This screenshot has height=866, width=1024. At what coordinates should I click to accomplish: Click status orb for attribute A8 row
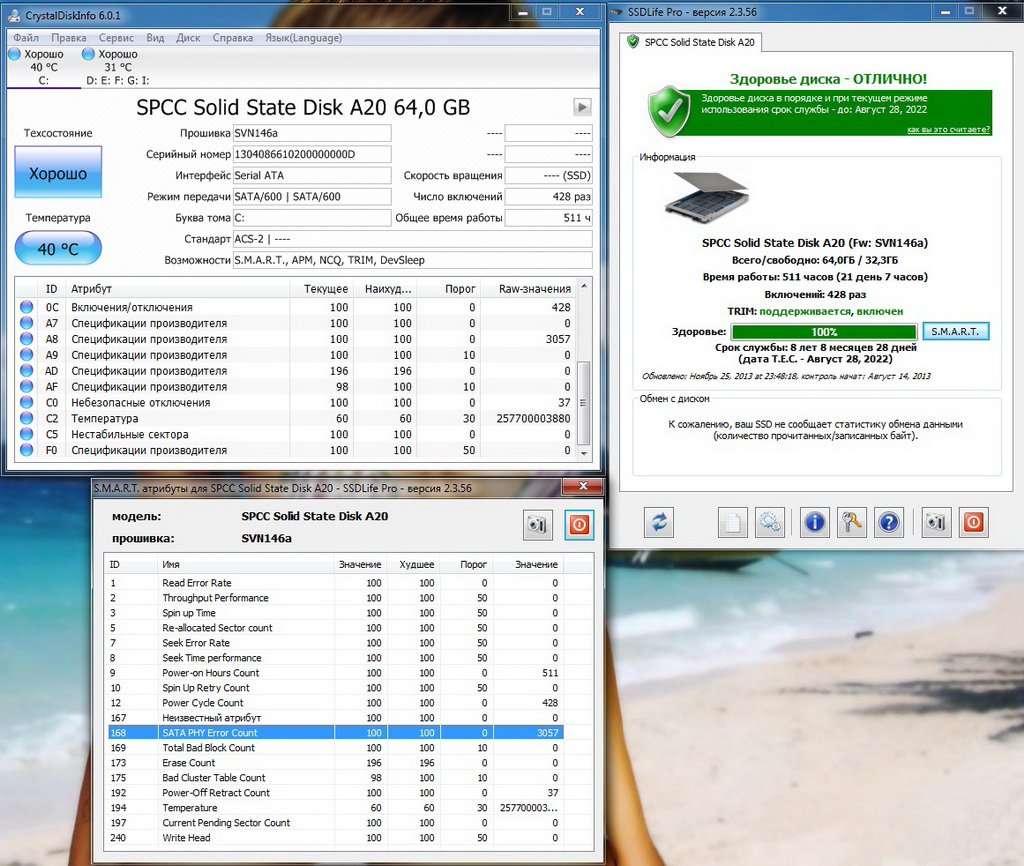[x=27, y=339]
